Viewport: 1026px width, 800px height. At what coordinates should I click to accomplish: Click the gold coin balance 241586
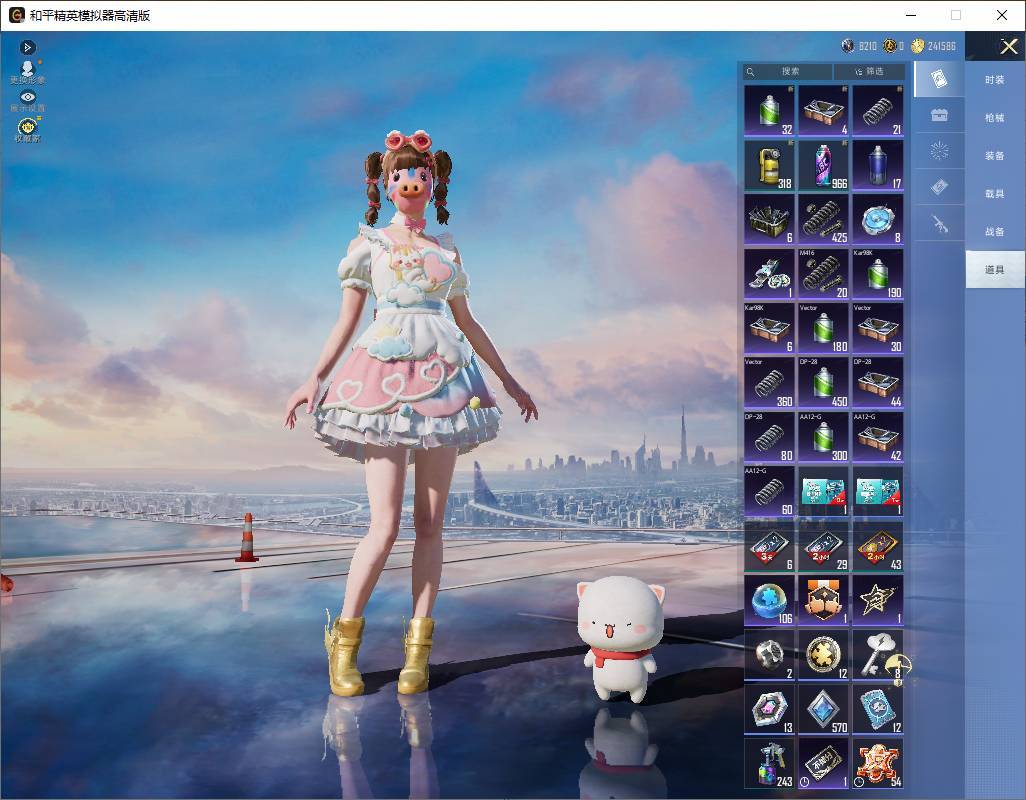pos(934,46)
